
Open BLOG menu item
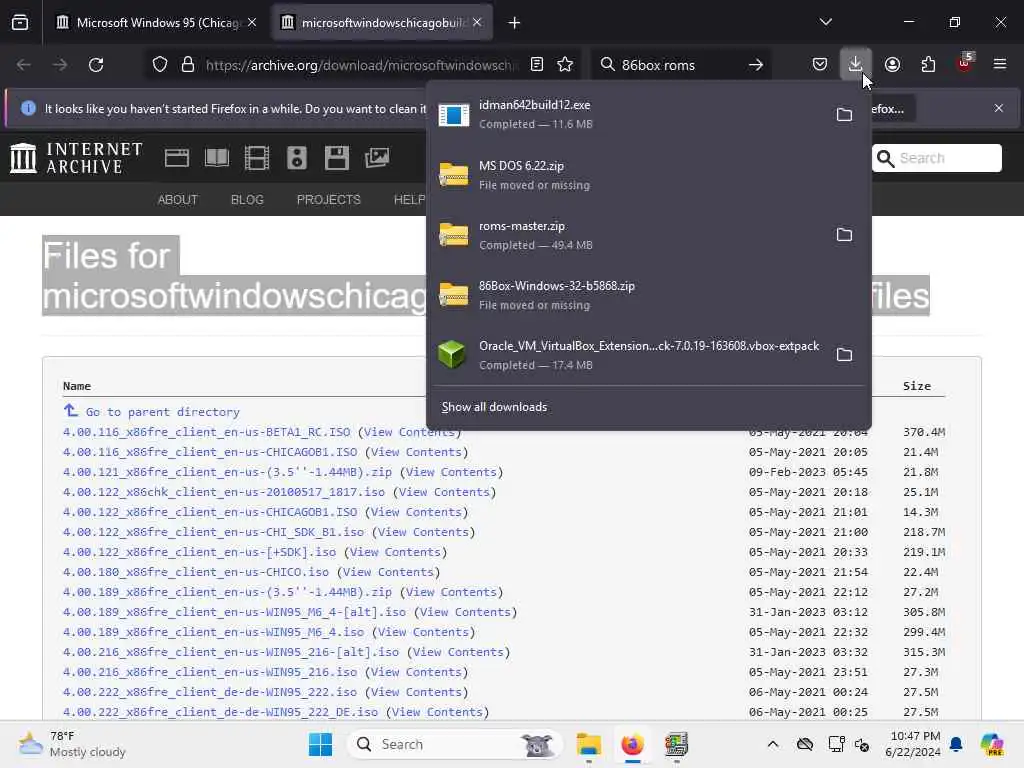click(x=247, y=200)
